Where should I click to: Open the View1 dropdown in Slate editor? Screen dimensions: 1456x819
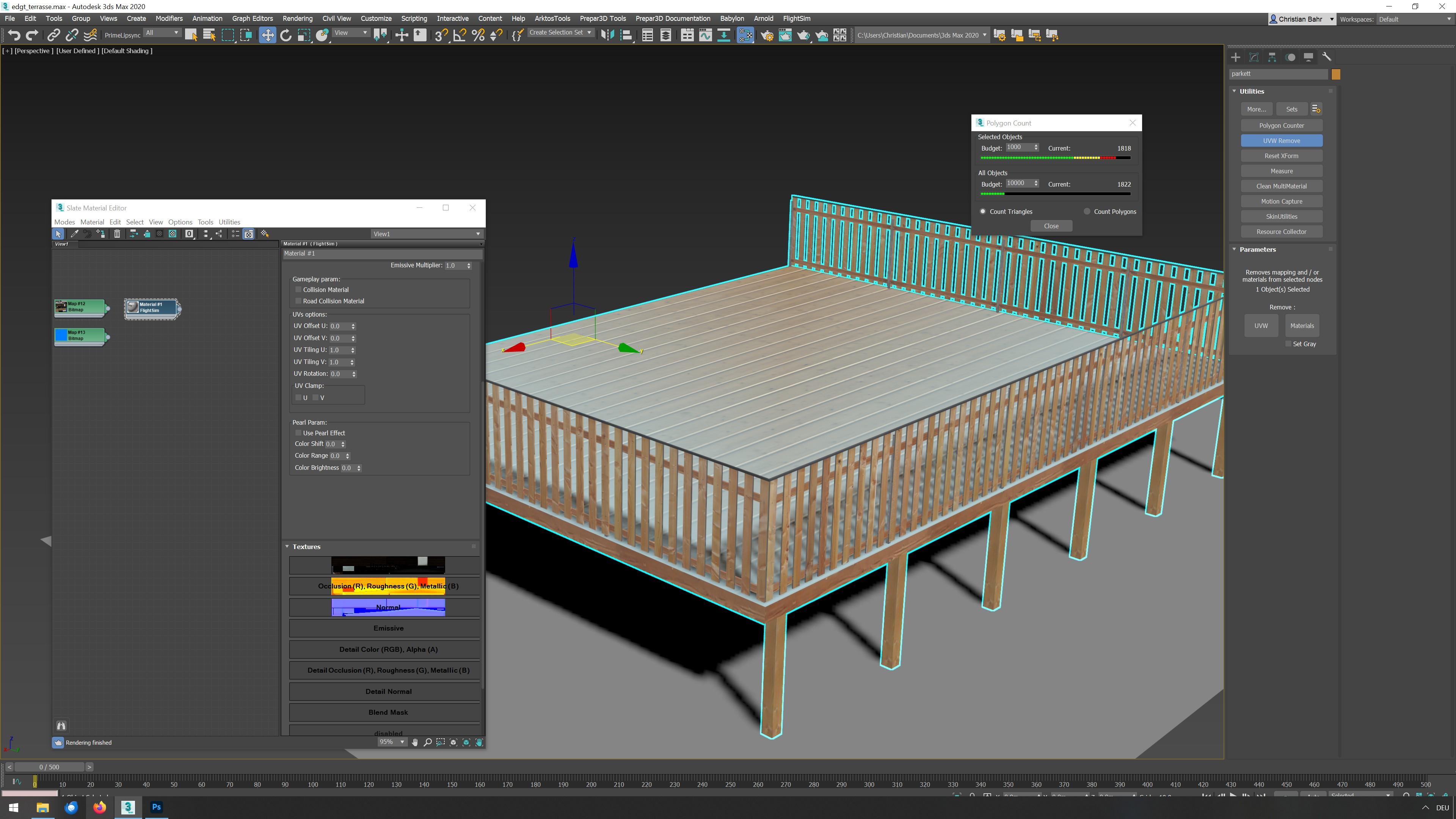[x=427, y=234]
